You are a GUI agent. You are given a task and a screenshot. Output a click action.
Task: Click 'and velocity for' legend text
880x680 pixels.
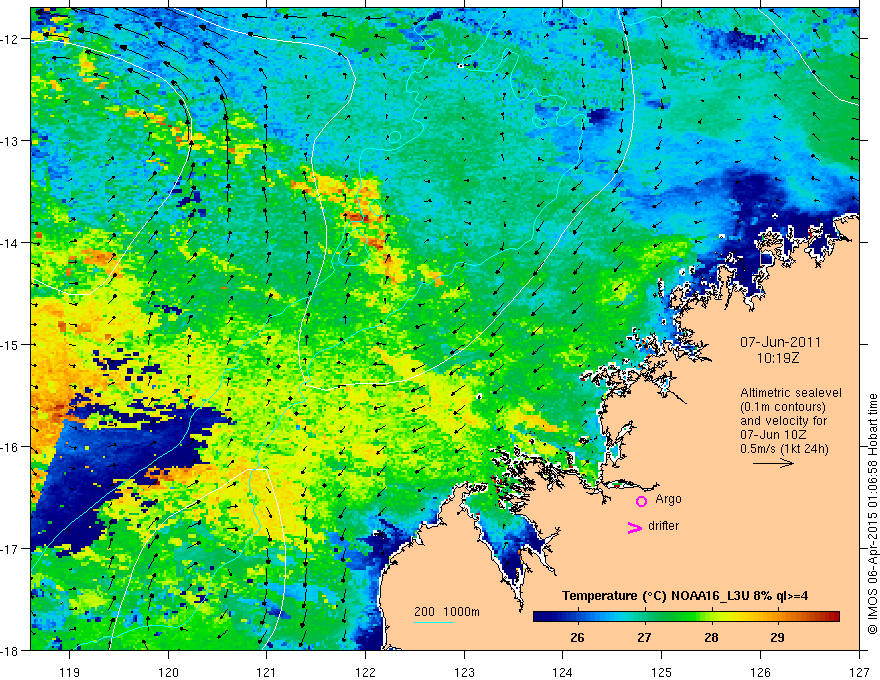pos(783,421)
